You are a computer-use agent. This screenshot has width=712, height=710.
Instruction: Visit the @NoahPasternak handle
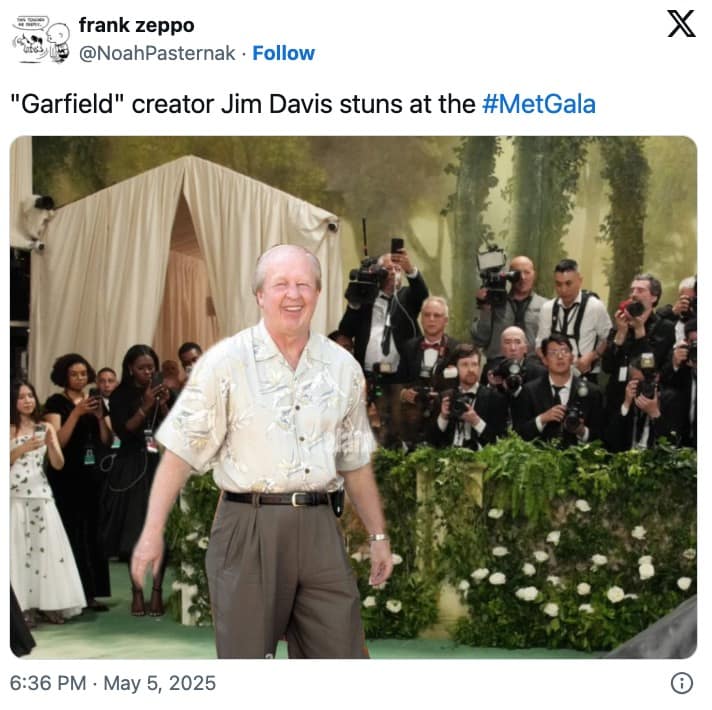click(x=157, y=53)
